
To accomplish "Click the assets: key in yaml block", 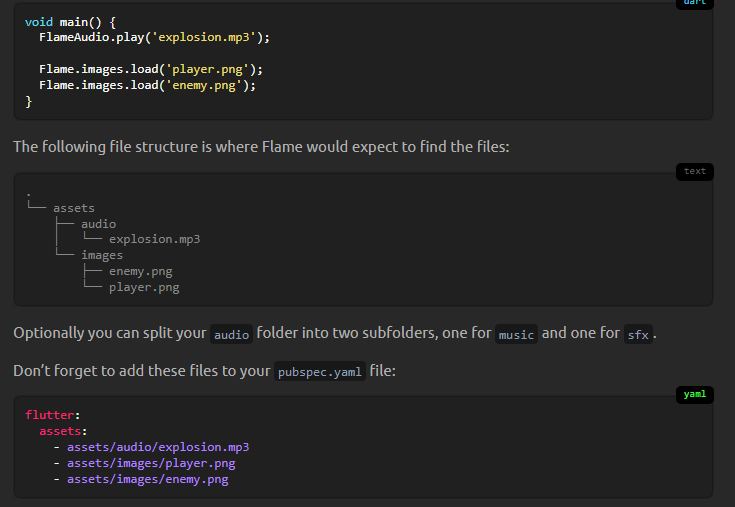I will click(63, 431).
